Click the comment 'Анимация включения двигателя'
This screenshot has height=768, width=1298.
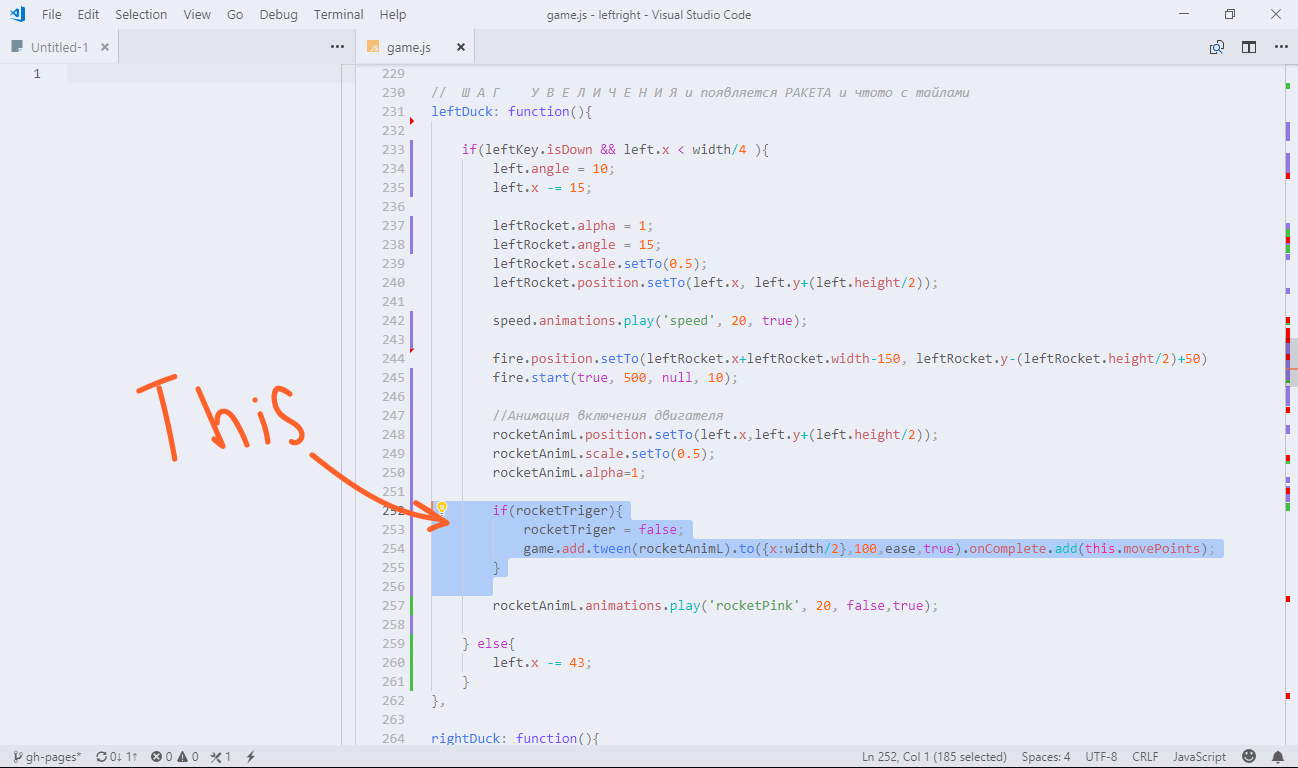click(x=607, y=416)
